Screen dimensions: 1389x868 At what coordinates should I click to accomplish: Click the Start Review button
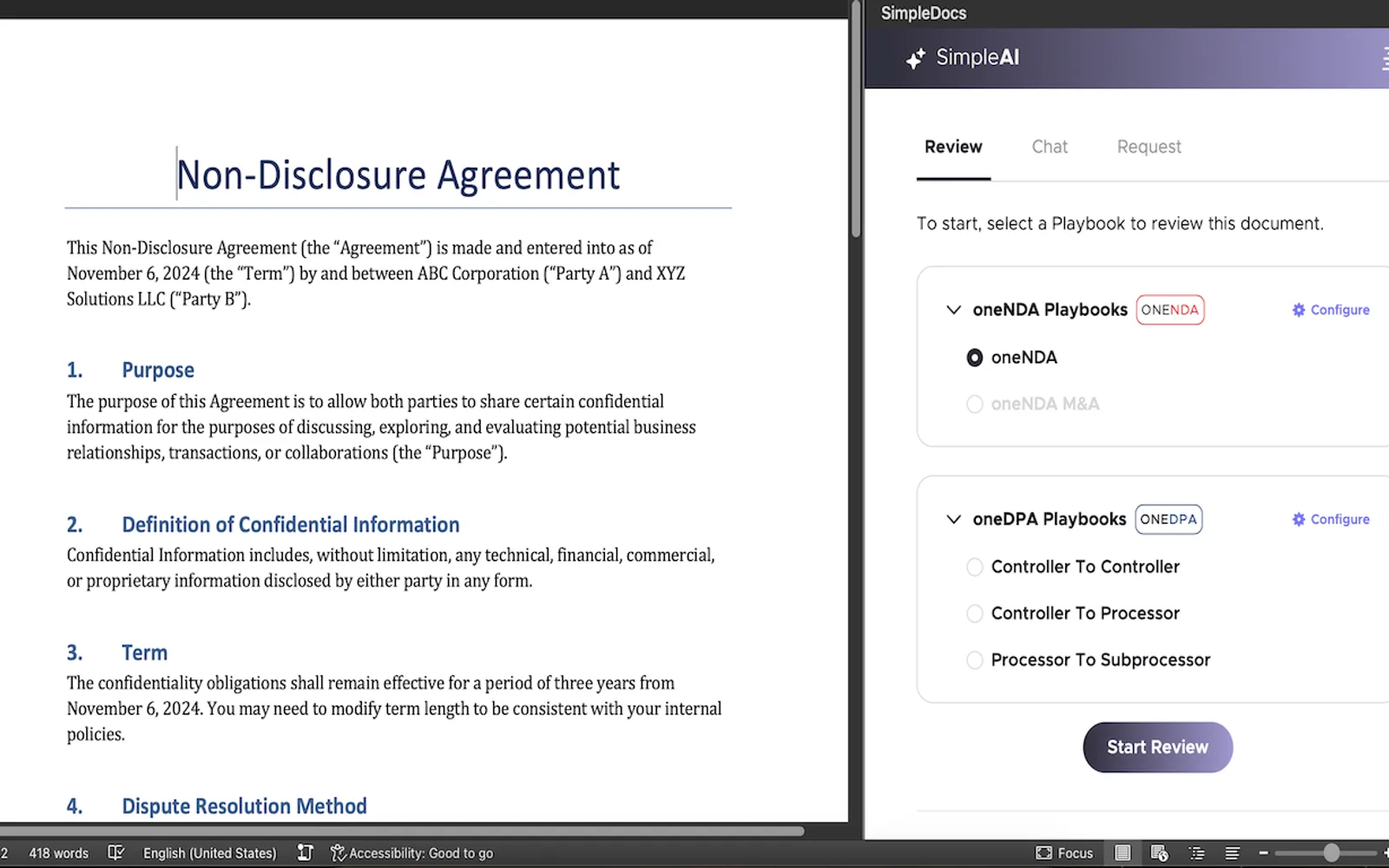pyautogui.click(x=1157, y=747)
